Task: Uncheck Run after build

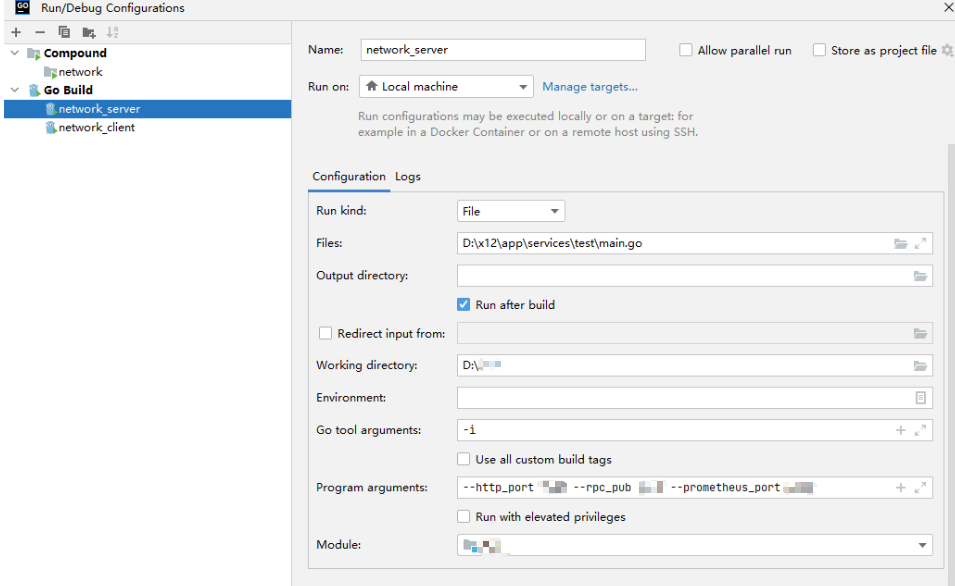Action: [463, 305]
